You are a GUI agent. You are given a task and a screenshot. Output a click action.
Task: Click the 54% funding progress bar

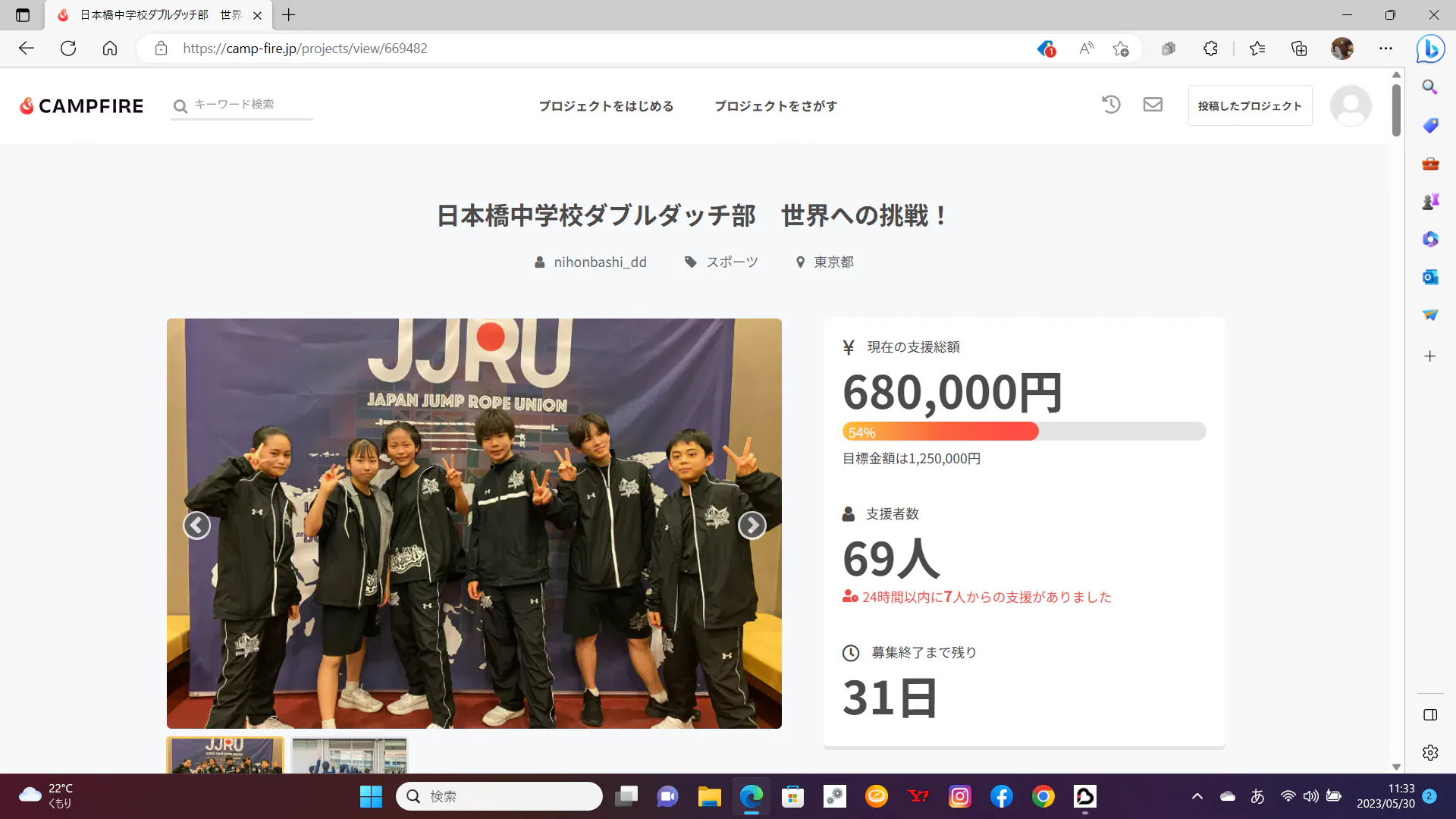coord(1024,431)
